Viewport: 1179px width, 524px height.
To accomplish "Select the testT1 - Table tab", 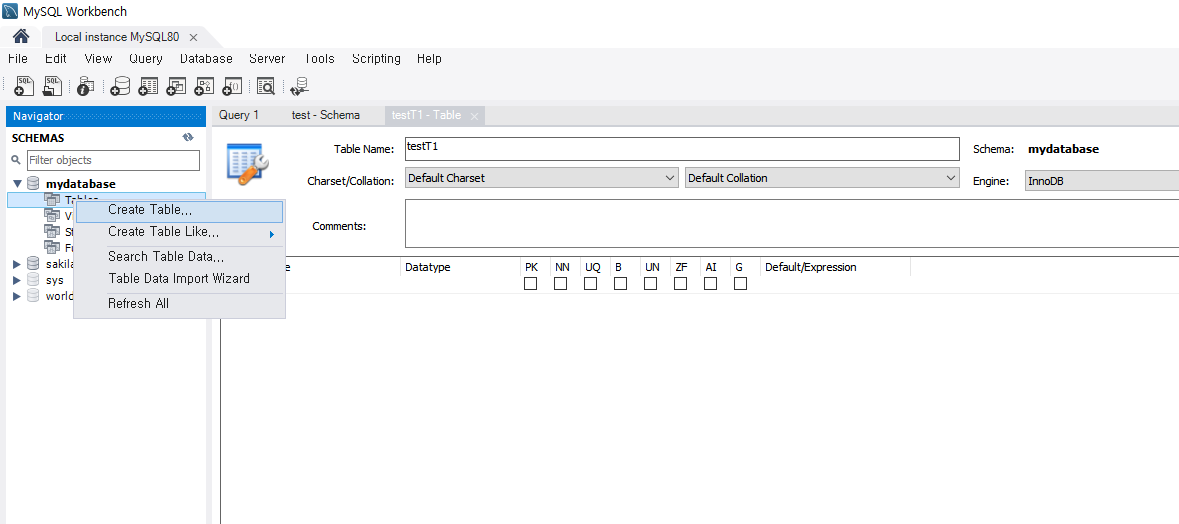I will coord(426,116).
